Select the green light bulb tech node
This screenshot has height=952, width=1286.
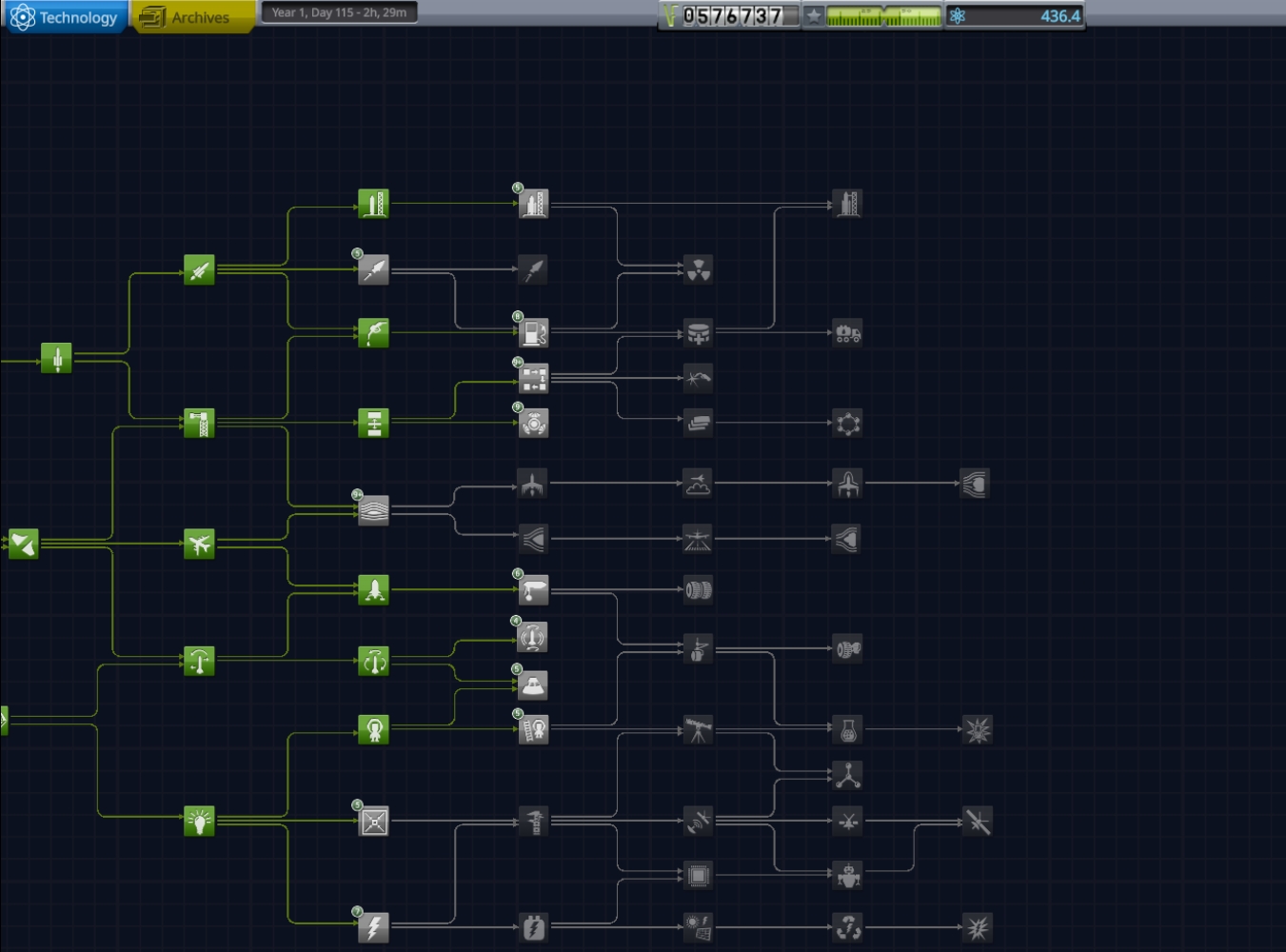coord(199,821)
